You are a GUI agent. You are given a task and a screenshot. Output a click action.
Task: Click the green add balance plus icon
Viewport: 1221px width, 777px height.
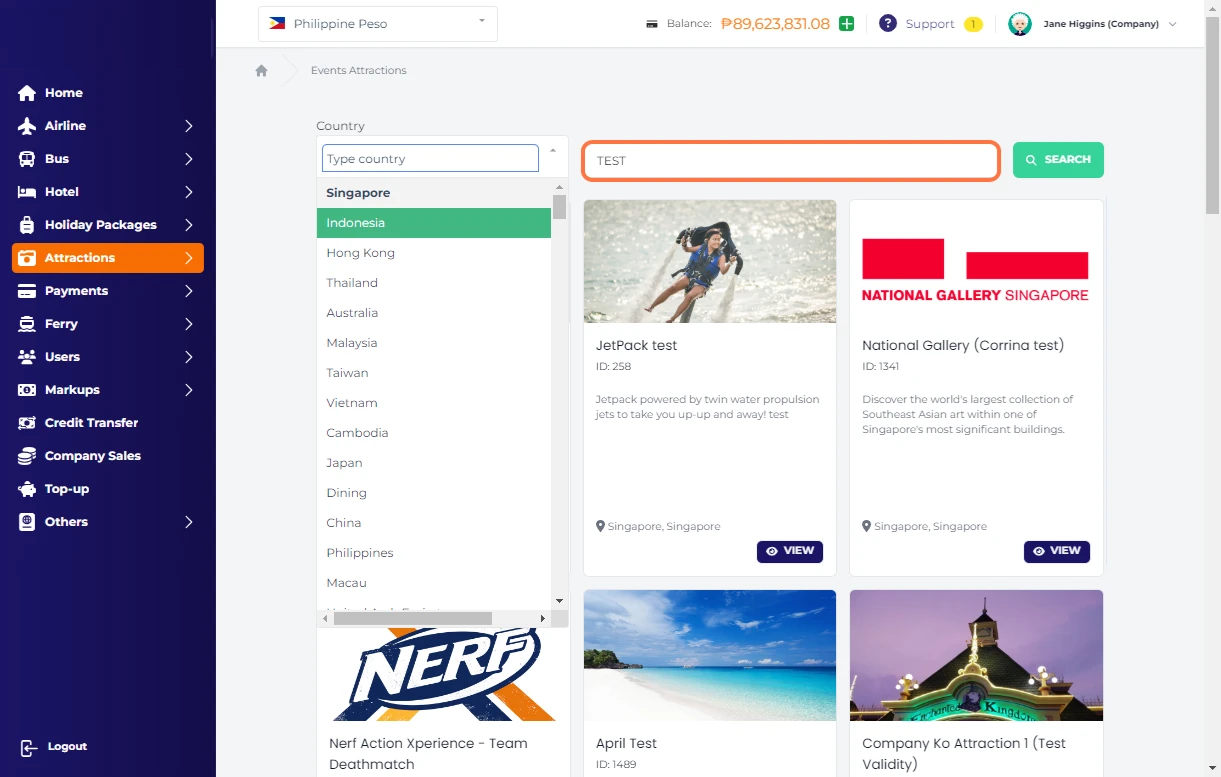point(846,24)
